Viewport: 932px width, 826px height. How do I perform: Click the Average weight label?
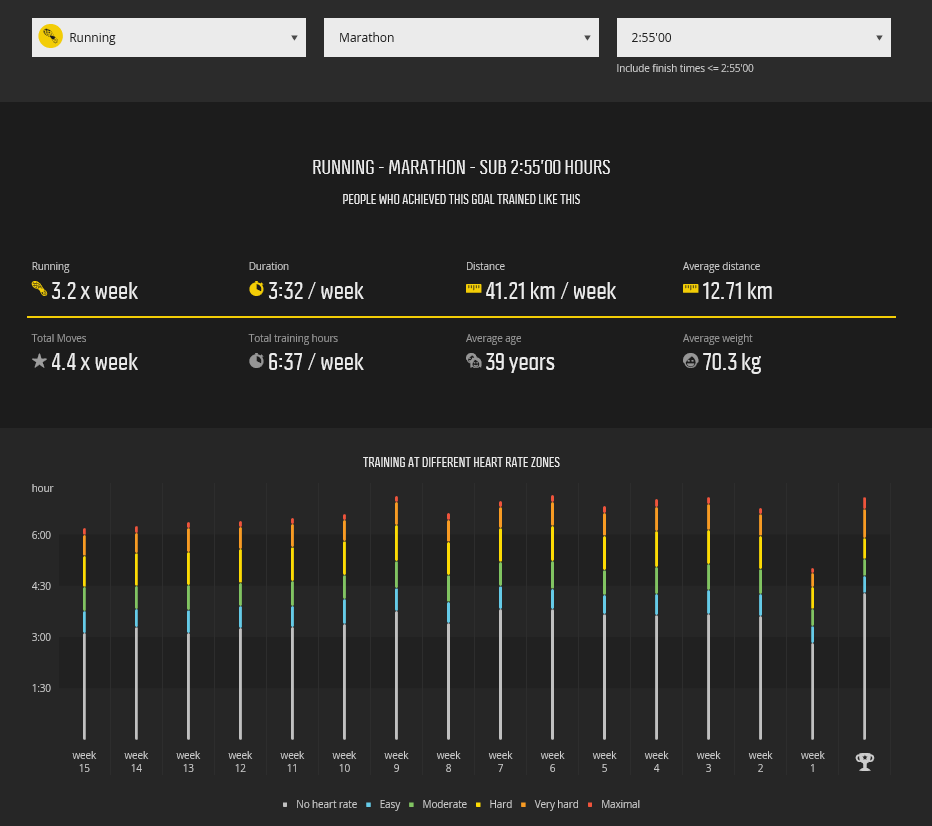tap(717, 338)
